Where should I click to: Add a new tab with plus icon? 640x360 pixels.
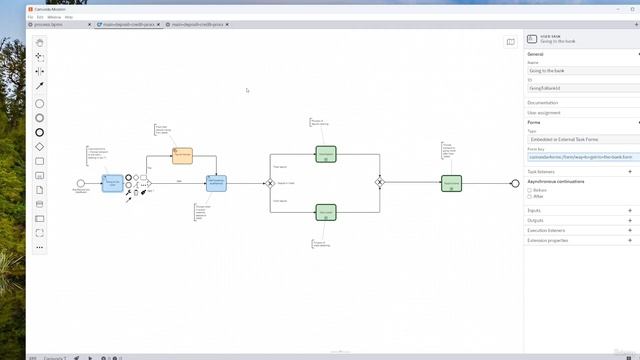[636, 24]
